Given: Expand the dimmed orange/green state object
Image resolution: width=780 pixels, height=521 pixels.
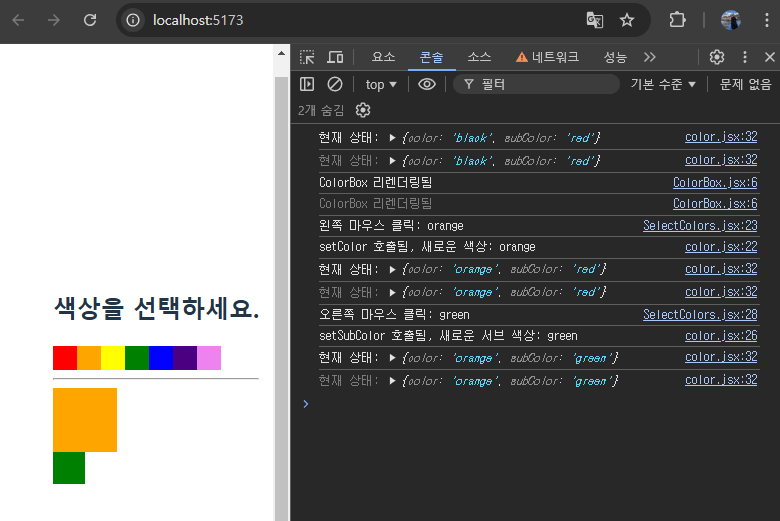Looking at the screenshot, I should tap(392, 381).
